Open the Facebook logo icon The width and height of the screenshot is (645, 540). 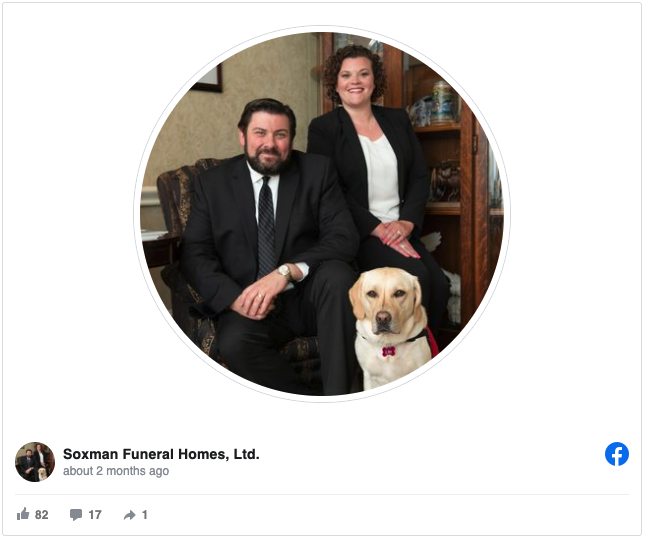pyautogui.click(x=617, y=454)
